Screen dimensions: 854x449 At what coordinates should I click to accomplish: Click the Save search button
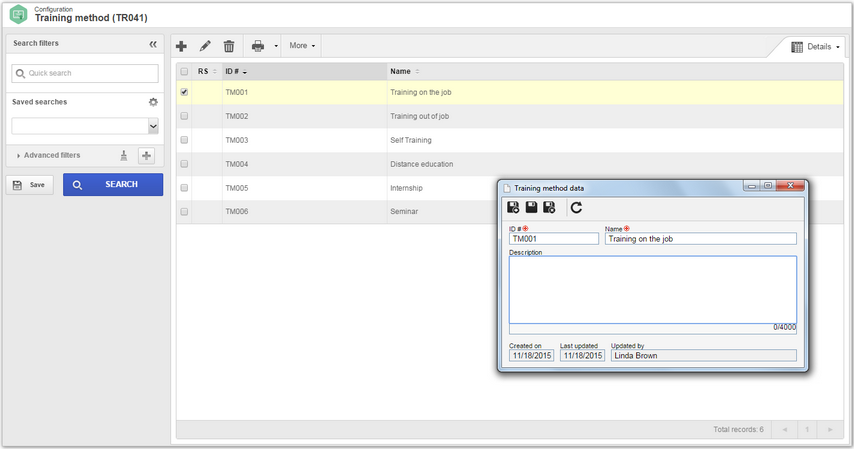point(30,185)
